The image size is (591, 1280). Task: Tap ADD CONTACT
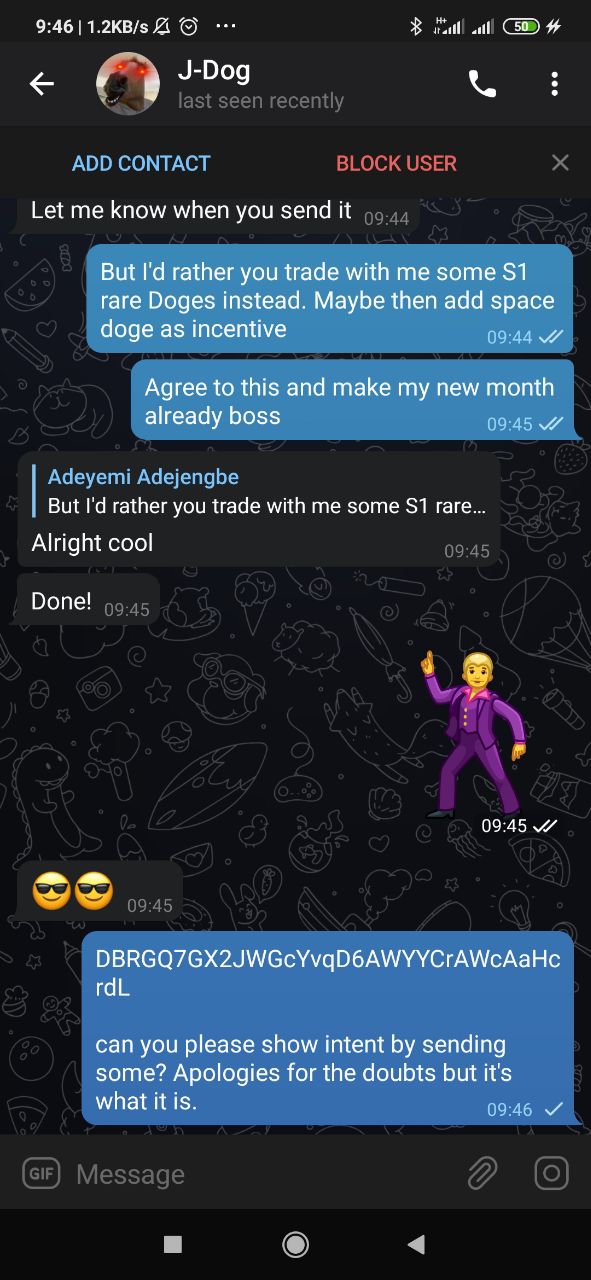141,163
